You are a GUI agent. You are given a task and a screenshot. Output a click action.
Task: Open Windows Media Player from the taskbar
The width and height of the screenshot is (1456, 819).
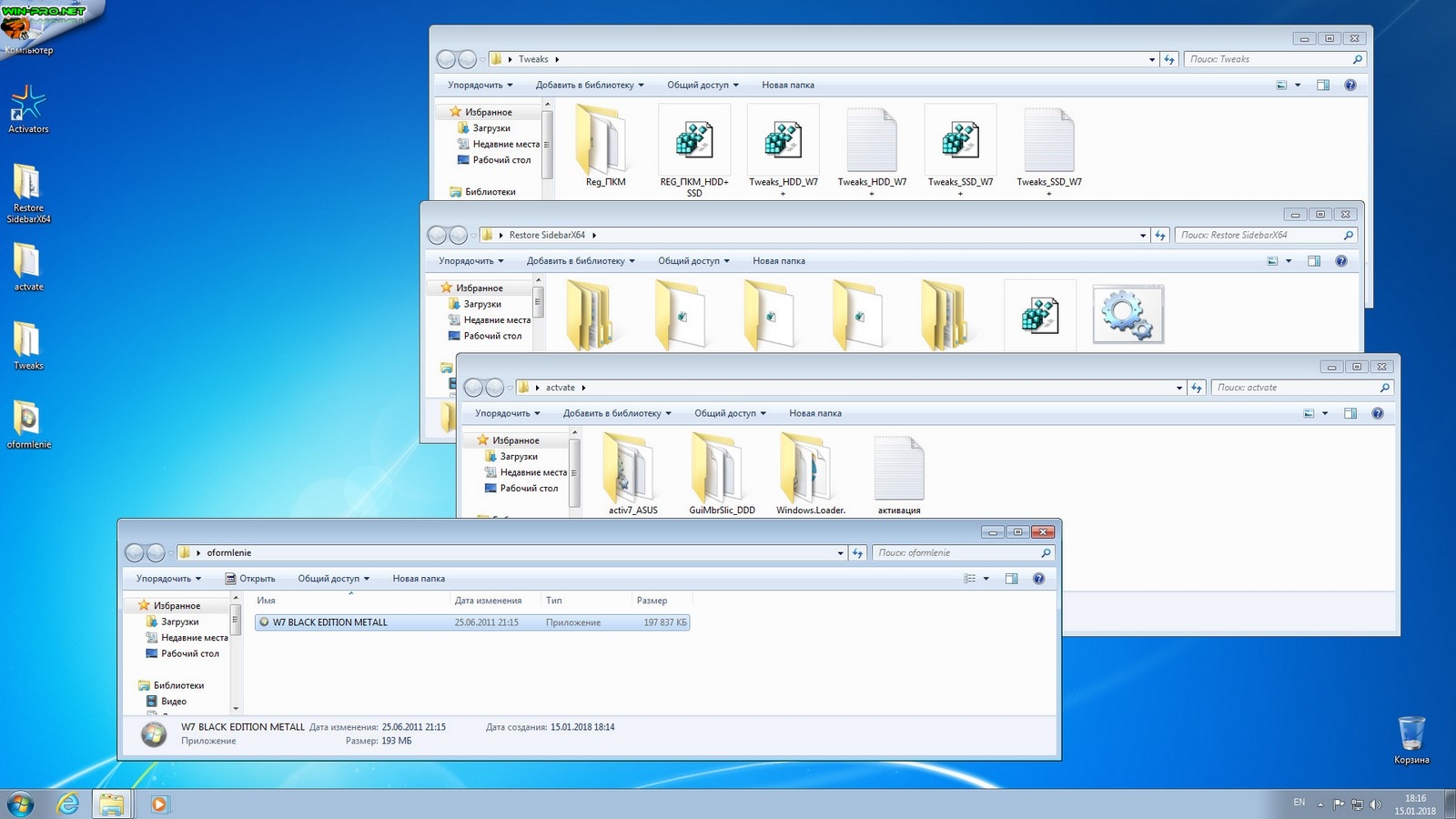[159, 804]
